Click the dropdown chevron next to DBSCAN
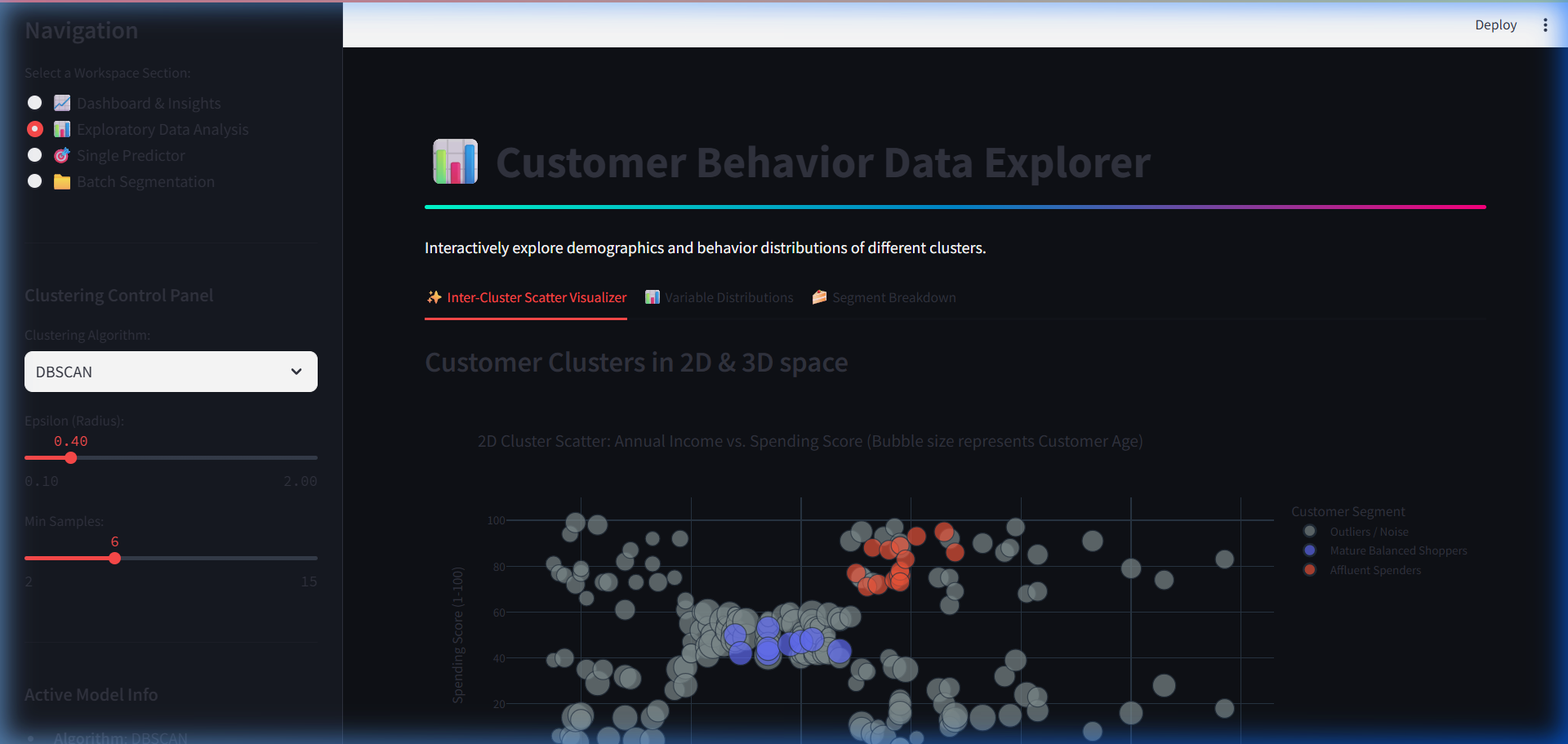The width and height of the screenshot is (1568, 744). (296, 372)
